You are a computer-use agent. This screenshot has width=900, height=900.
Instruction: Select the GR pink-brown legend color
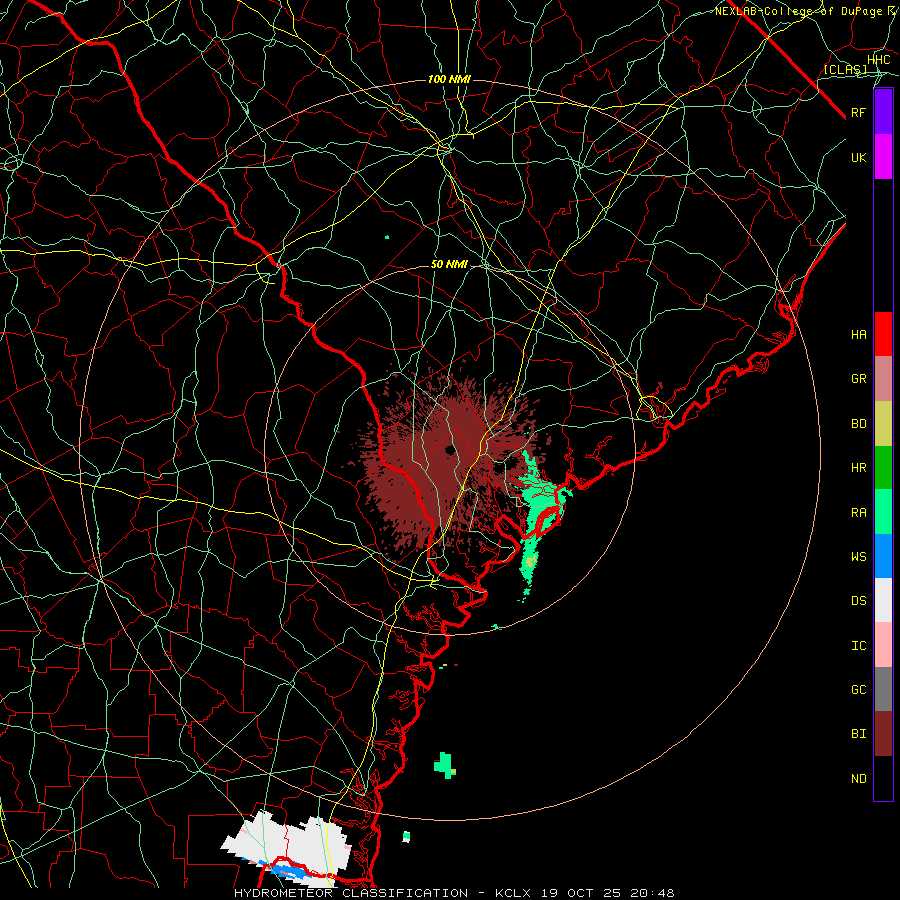tap(883, 379)
